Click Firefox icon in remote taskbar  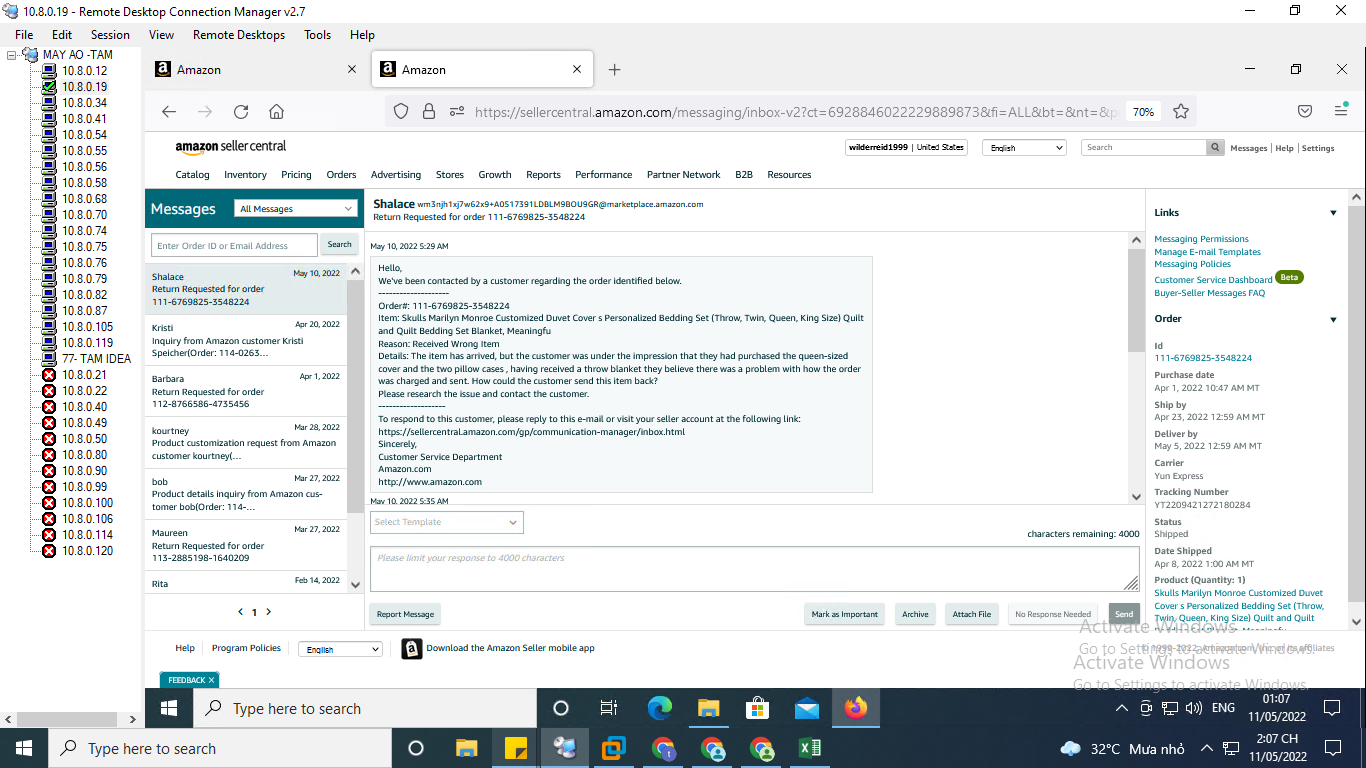click(856, 708)
